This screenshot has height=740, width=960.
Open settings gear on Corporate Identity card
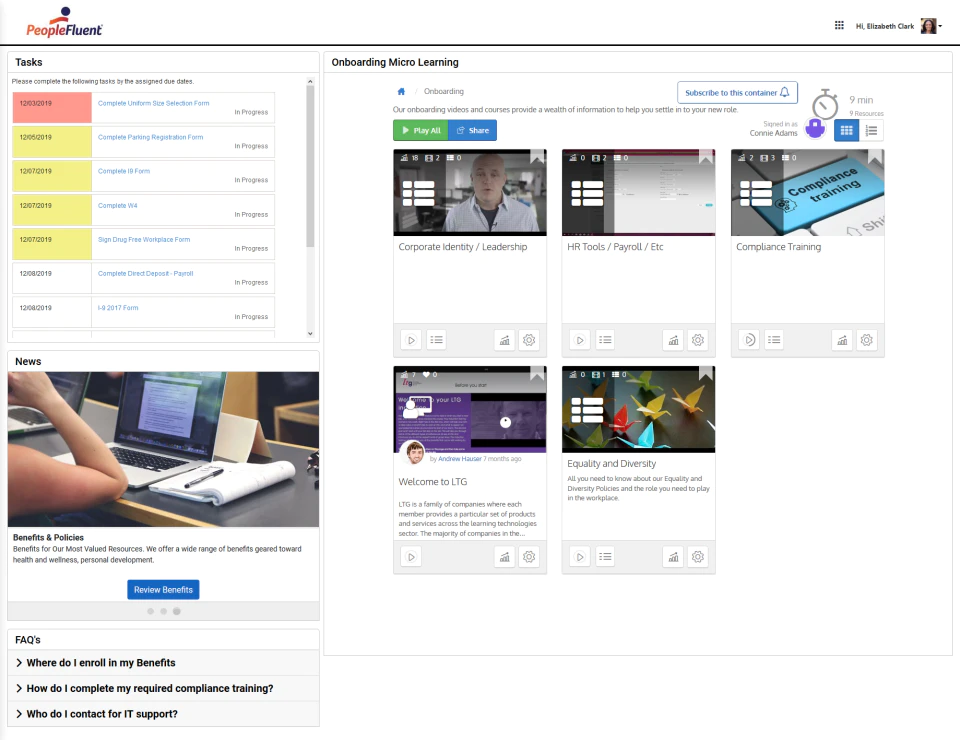[x=529, y=340]
